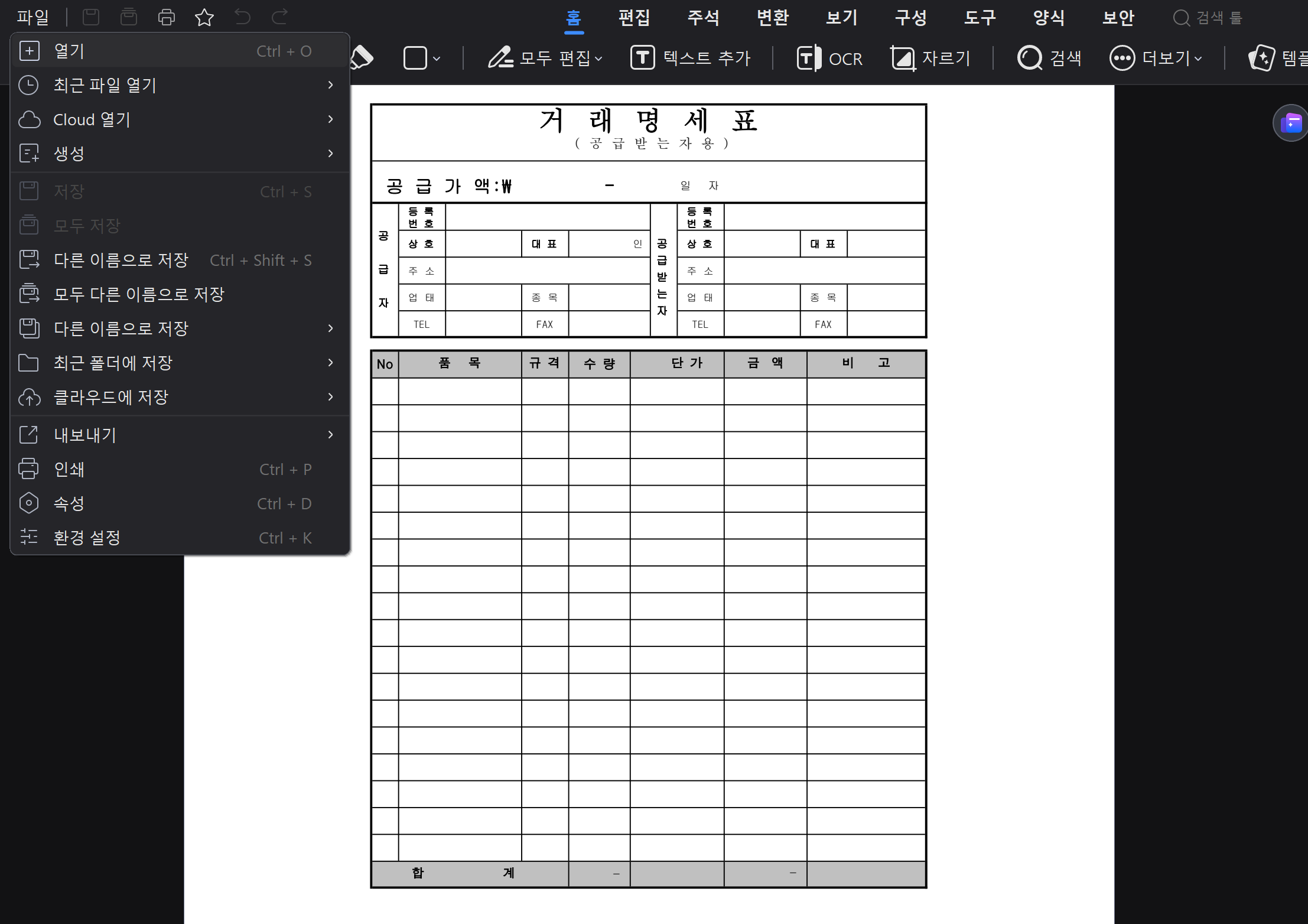Image resolution: width=1308 pixels, height=924 pixels.
Task: Click the 품목 column header in table
Action: tap(459, 363)
